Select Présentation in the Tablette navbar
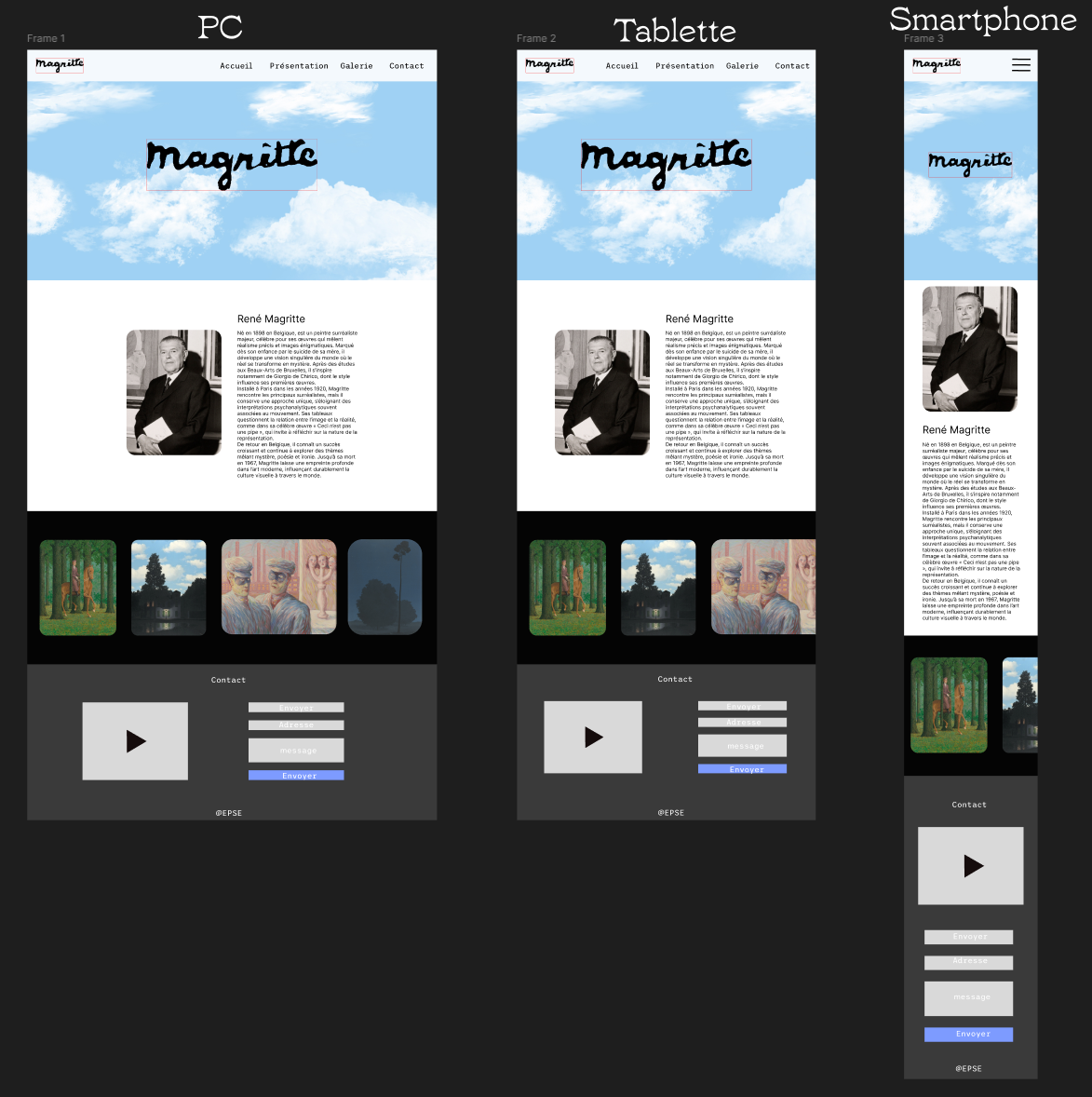The image size is (1092, 1097). tap(685, 66)
